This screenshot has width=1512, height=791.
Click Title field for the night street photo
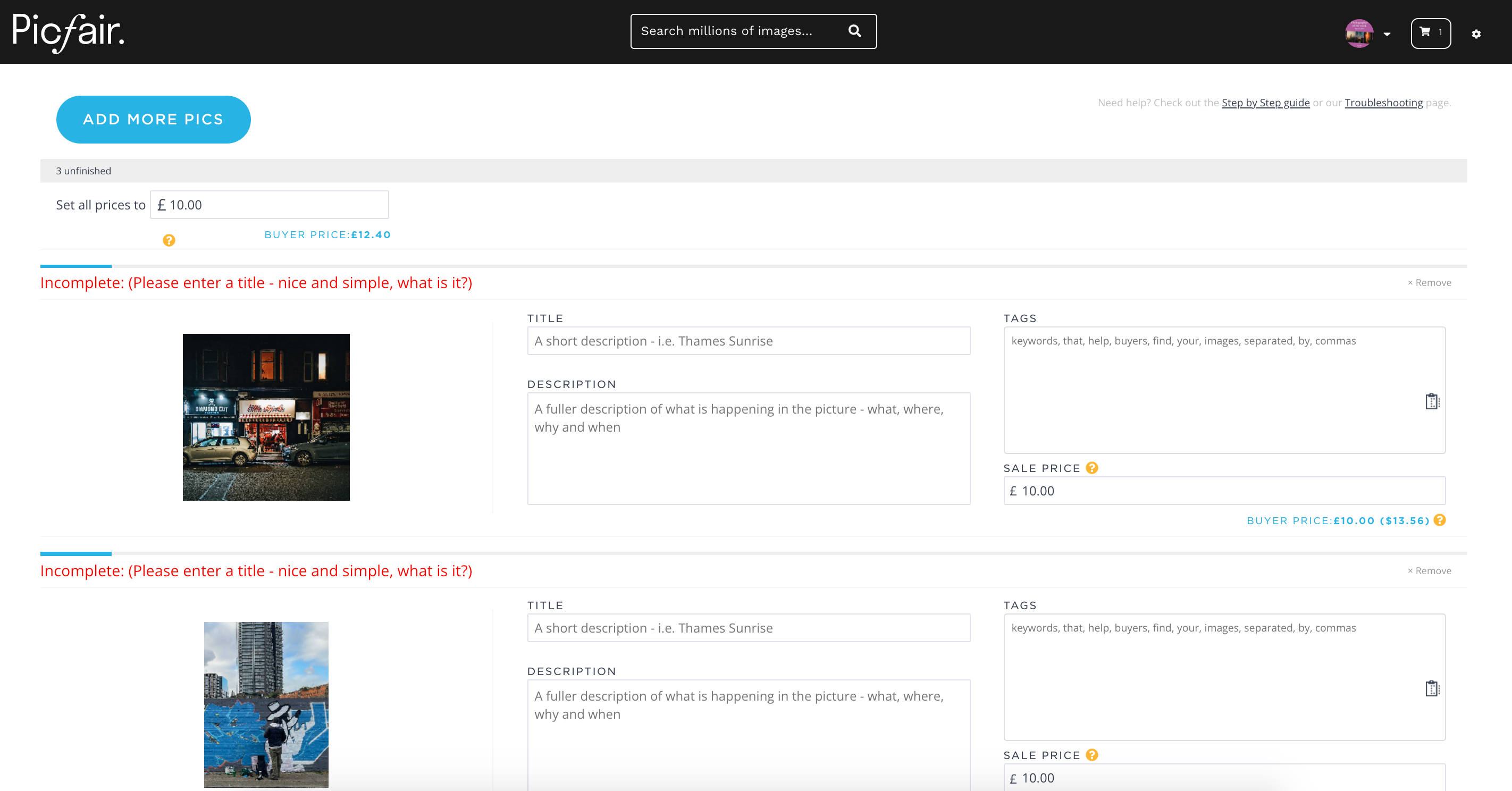749,341
